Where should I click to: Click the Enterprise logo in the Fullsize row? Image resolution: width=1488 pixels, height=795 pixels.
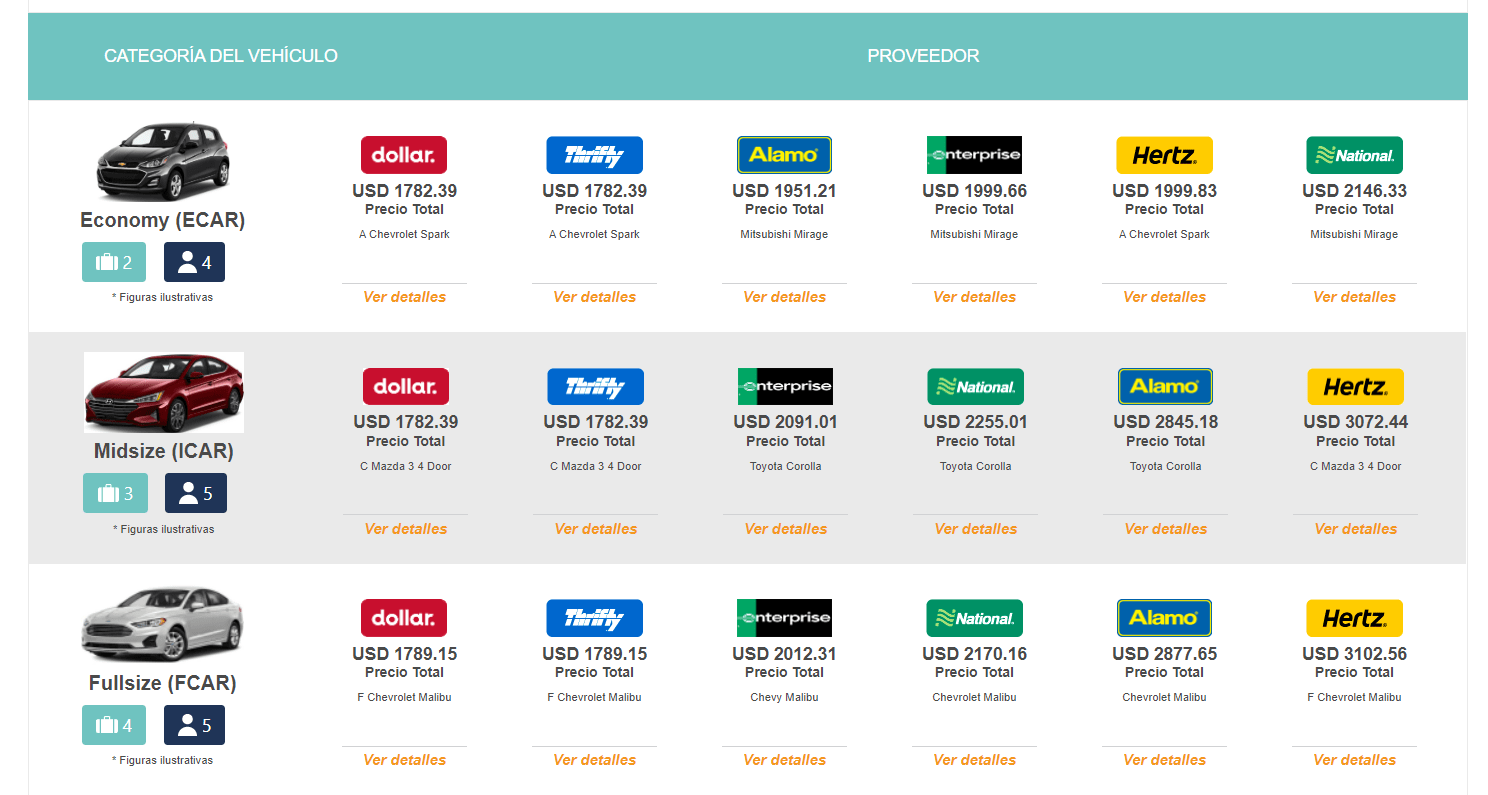(784, 618)
